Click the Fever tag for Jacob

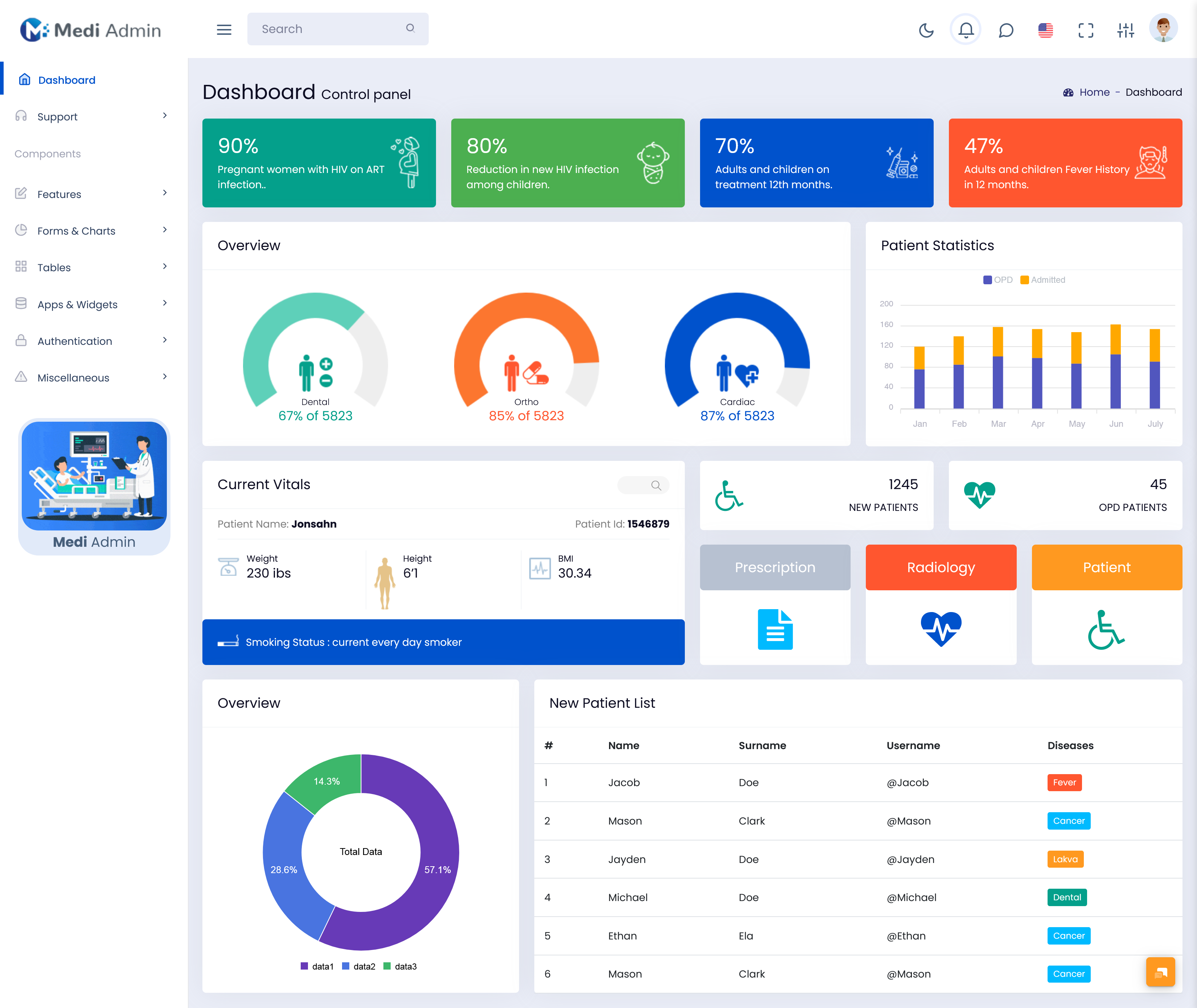[x=1064, y=782]
